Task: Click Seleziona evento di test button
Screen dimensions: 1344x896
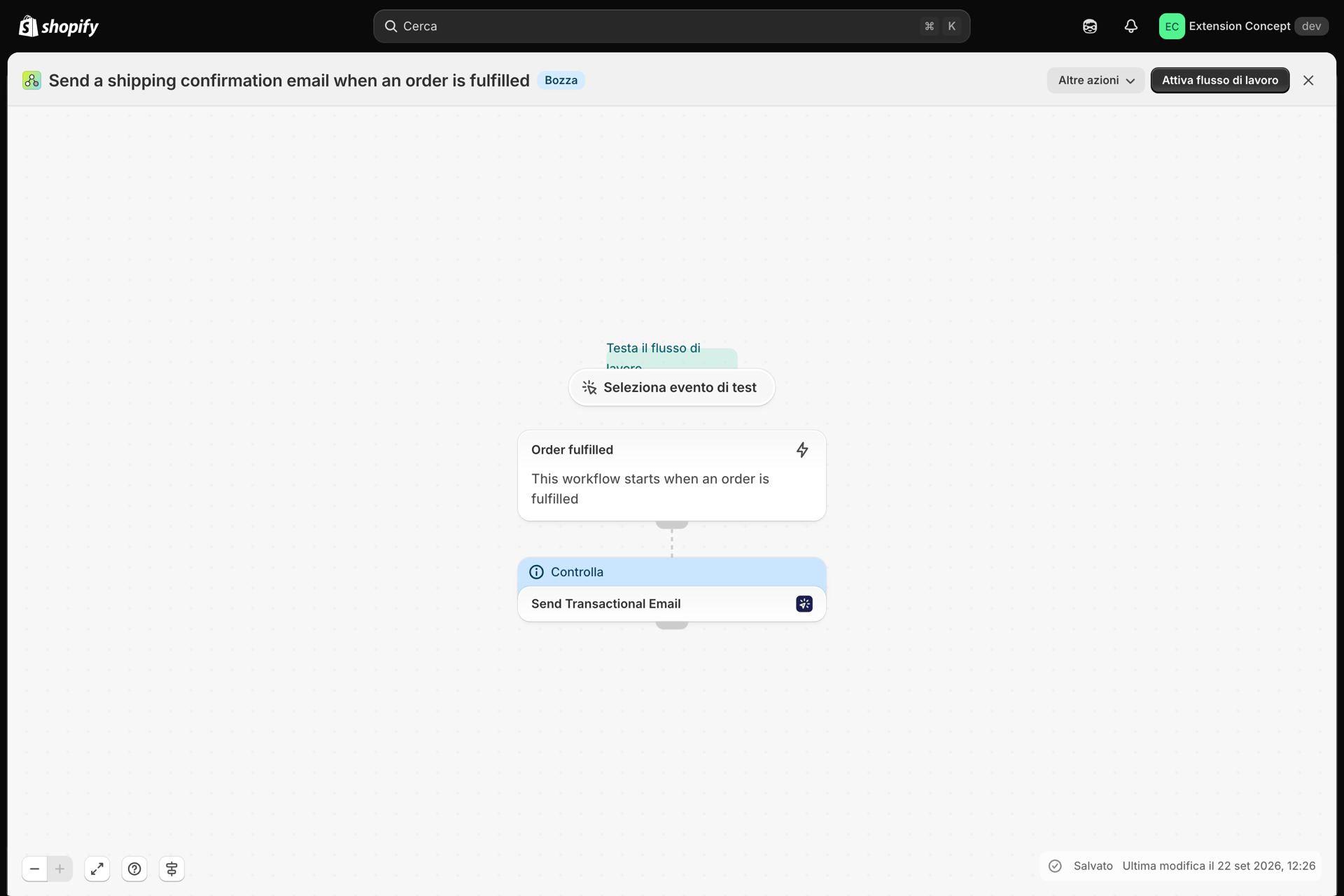Action: [672, 387]
